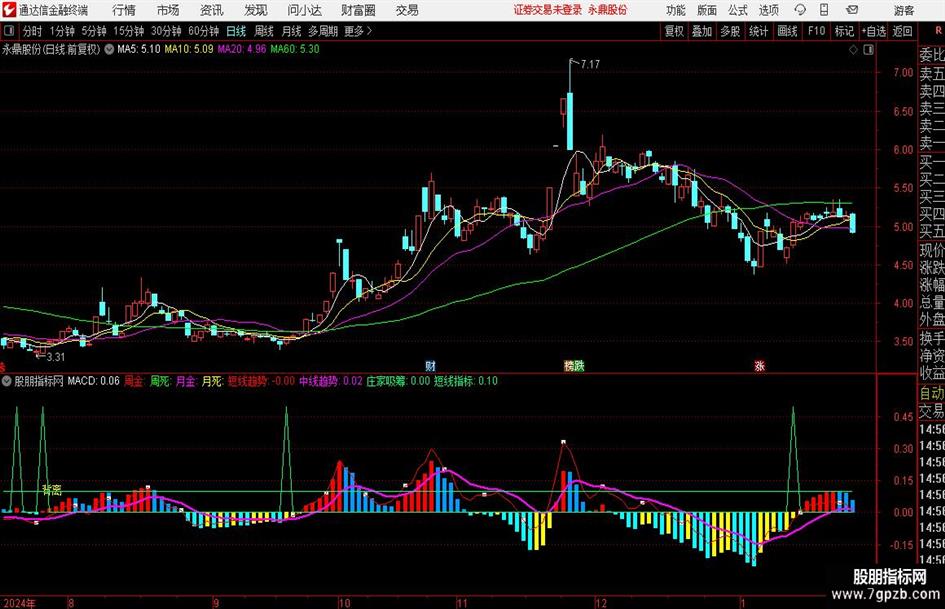Viewport: 945px width, 609px height.
Task: Click the MACD: 0.06 indicator value
Action: [x=93, y=381]
